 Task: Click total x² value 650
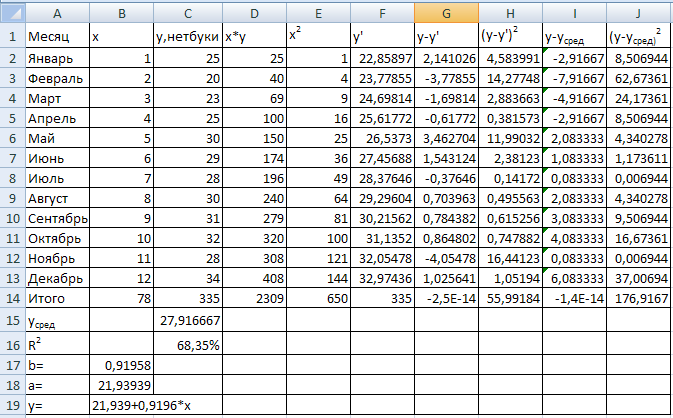pos(318,298)
